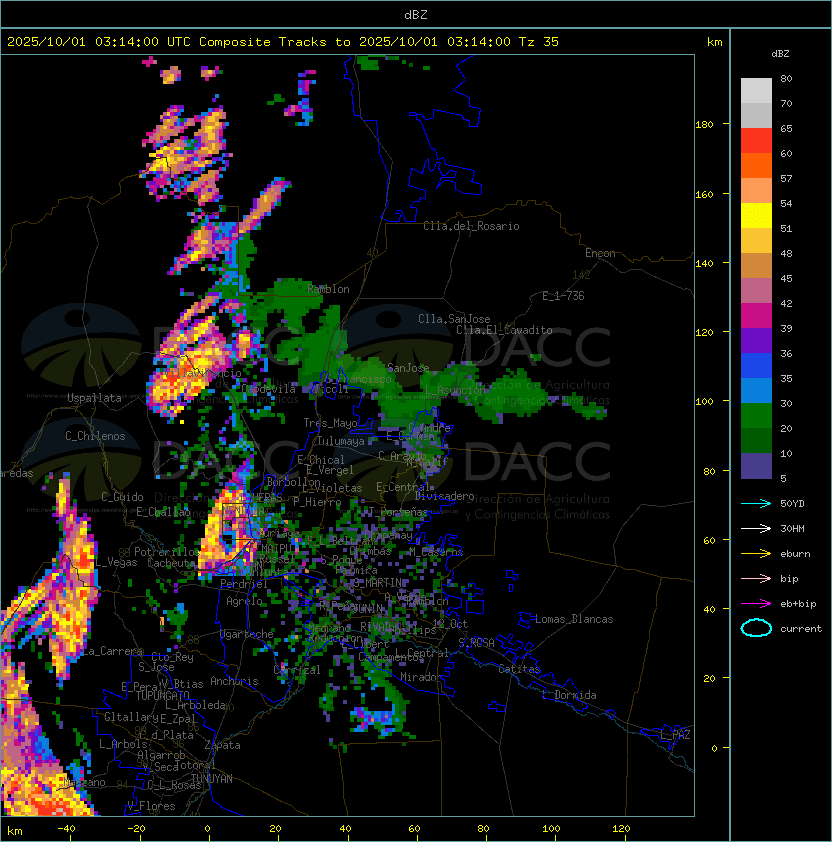
Task: Click the 'La_Carrera' map label
Action: [113, 651]
